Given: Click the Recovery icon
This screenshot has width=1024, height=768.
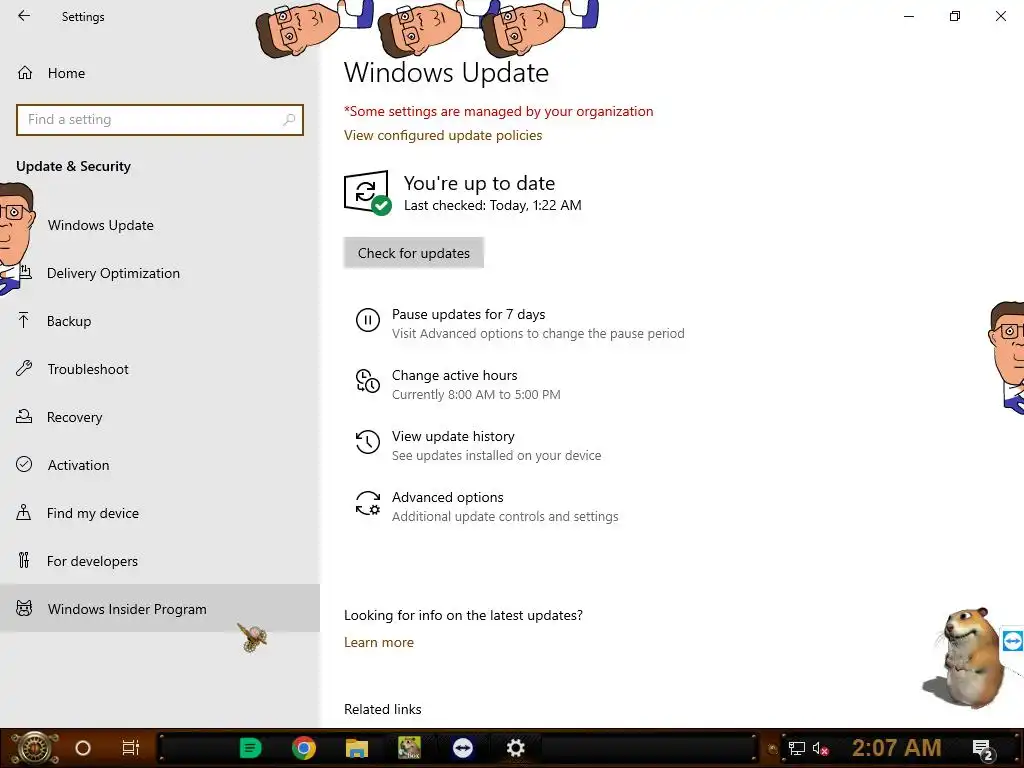Looking at the screenshot, I should pyautogui.click(x=24, y=416).
